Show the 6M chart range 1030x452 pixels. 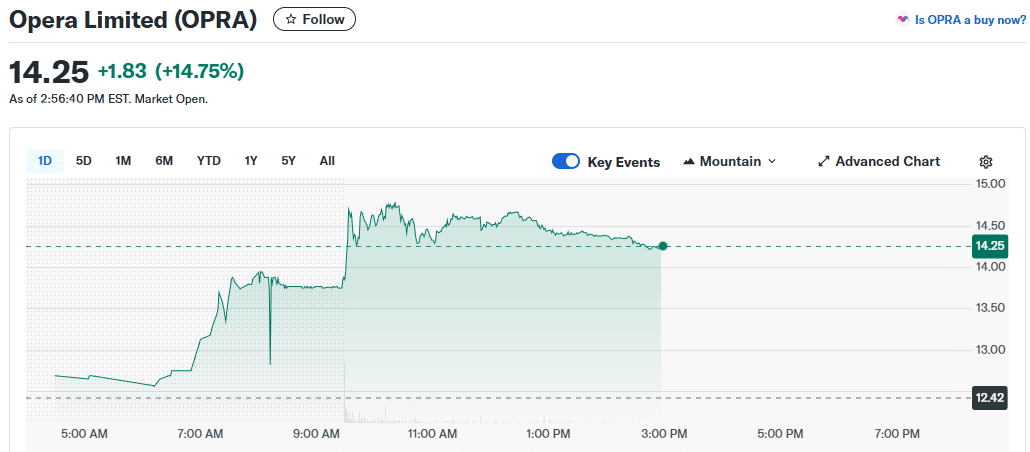164,161
